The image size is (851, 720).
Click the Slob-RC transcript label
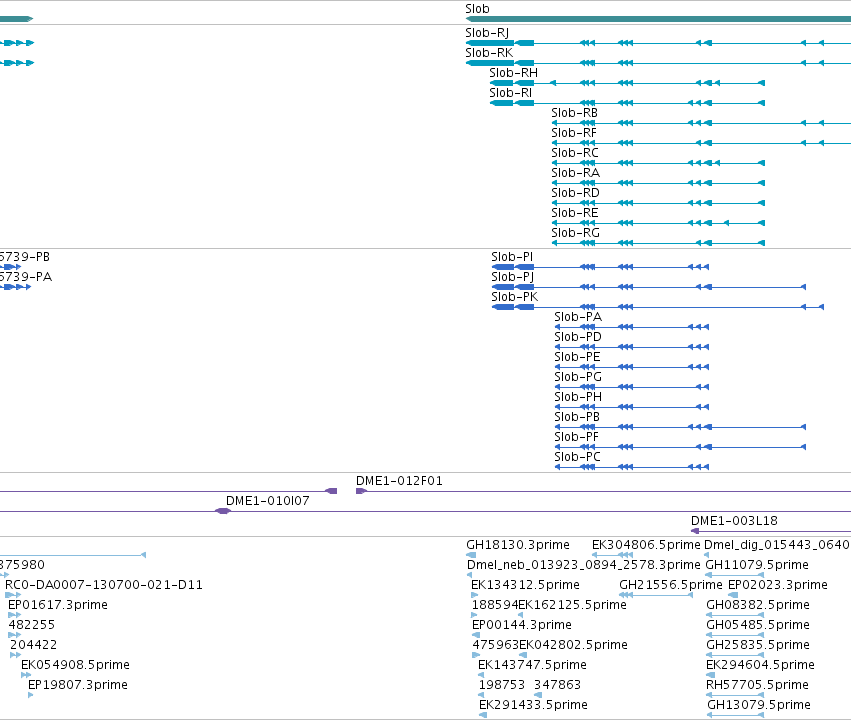coord(575,153)
